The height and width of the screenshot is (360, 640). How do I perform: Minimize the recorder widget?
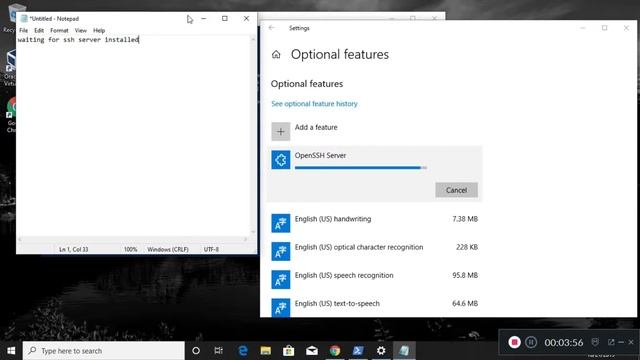point(621,342)
